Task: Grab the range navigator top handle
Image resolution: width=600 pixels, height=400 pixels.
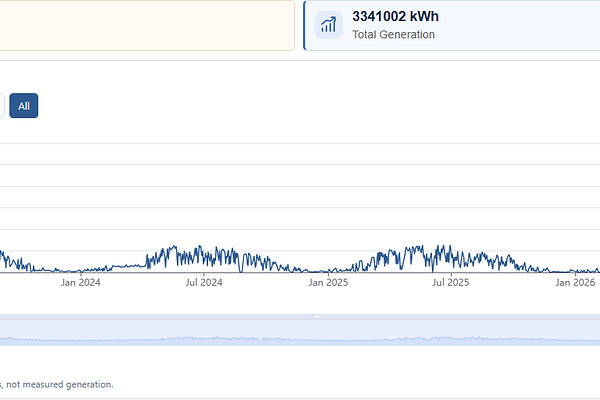Action: 317,317
